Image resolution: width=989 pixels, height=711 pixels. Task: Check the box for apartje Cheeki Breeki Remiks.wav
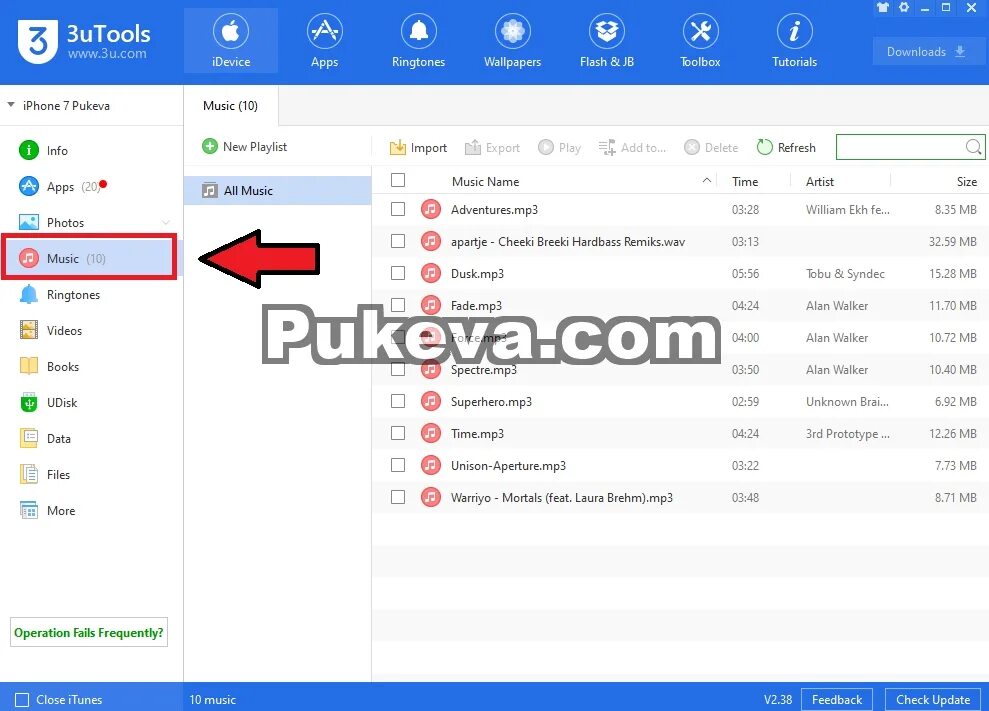point(397,241)
